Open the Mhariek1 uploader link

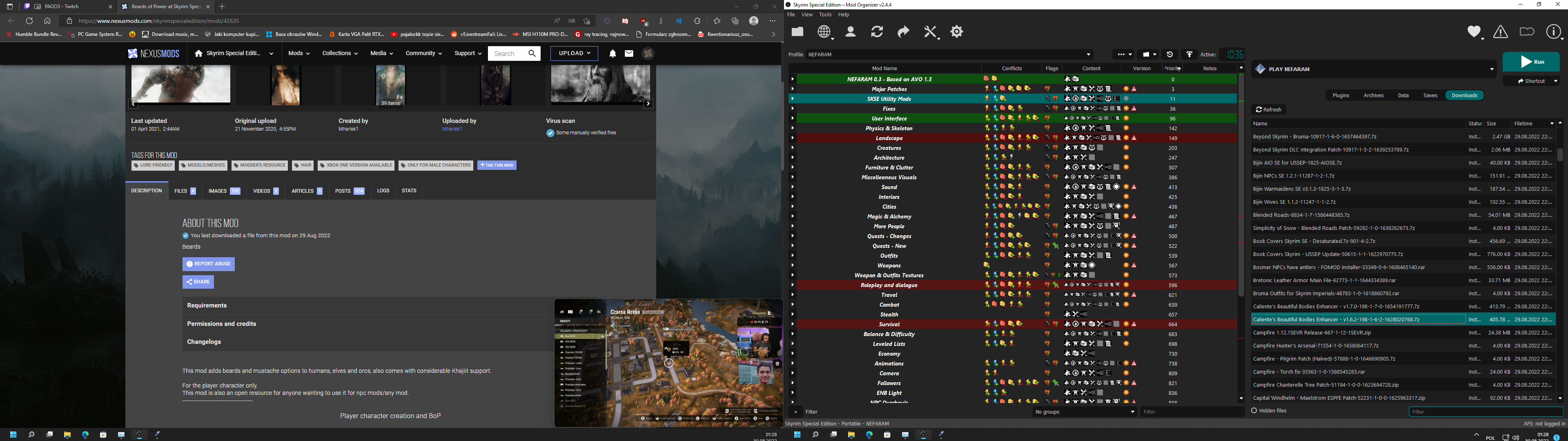point(452,129)
